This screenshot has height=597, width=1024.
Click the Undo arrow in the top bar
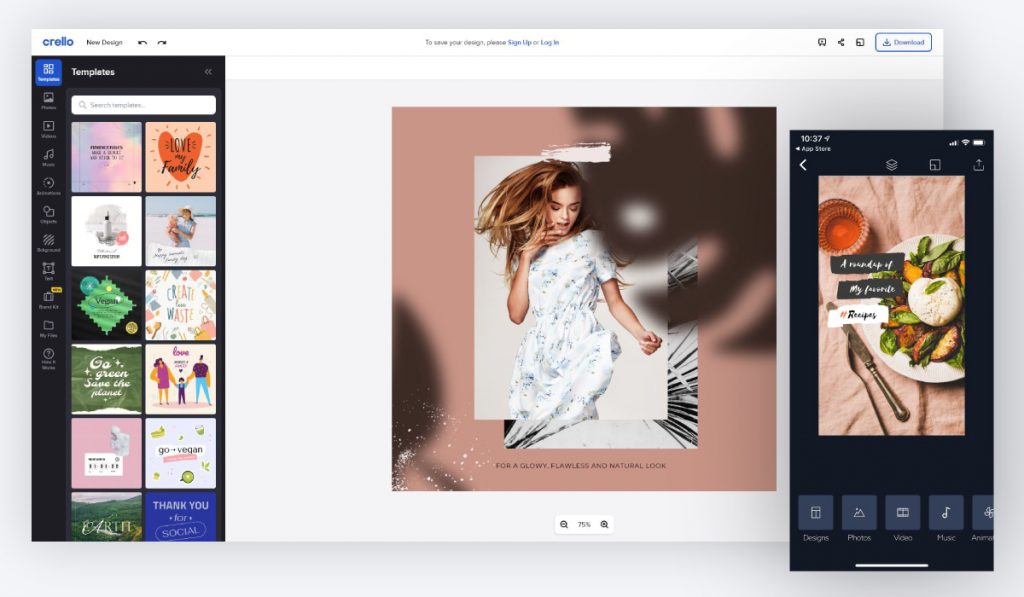[x=143, y=42]
